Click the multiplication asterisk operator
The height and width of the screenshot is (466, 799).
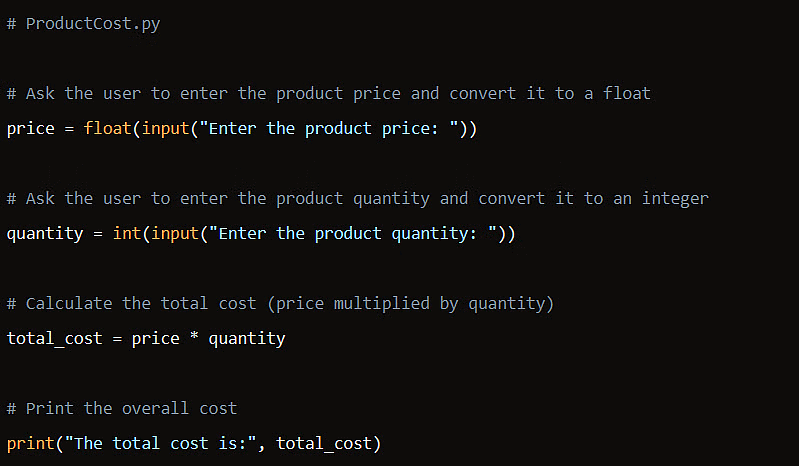coord(194,336)
